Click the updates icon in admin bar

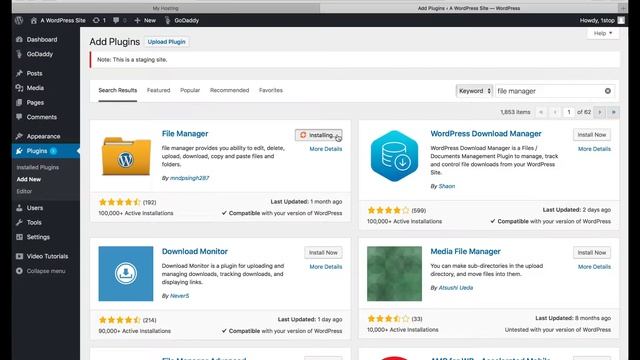coord(99,20)
